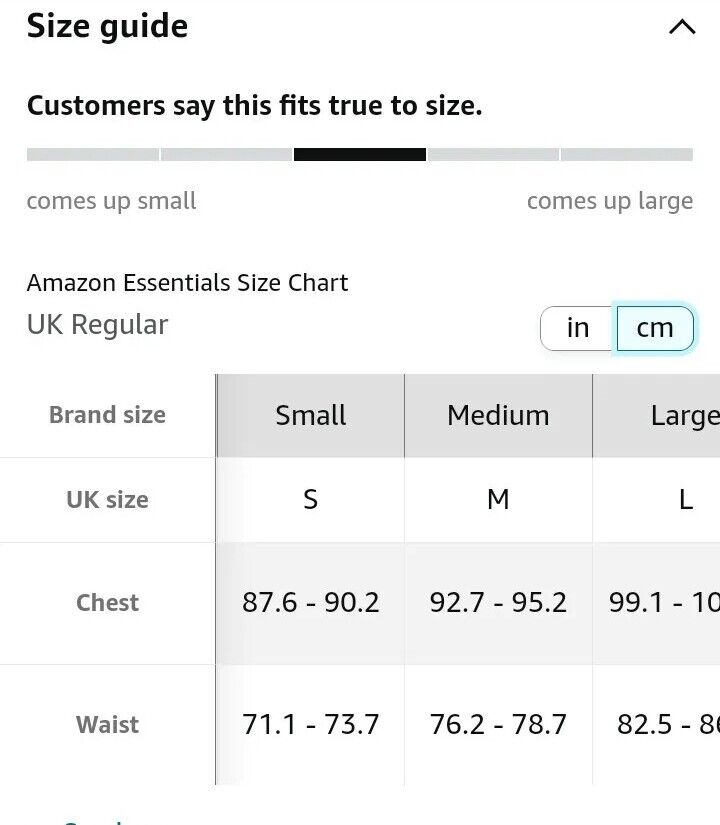This screenshot has height=825, width=720.
Task: Select the Small column header
Action: pyautogui.click(x=311, y=416)
